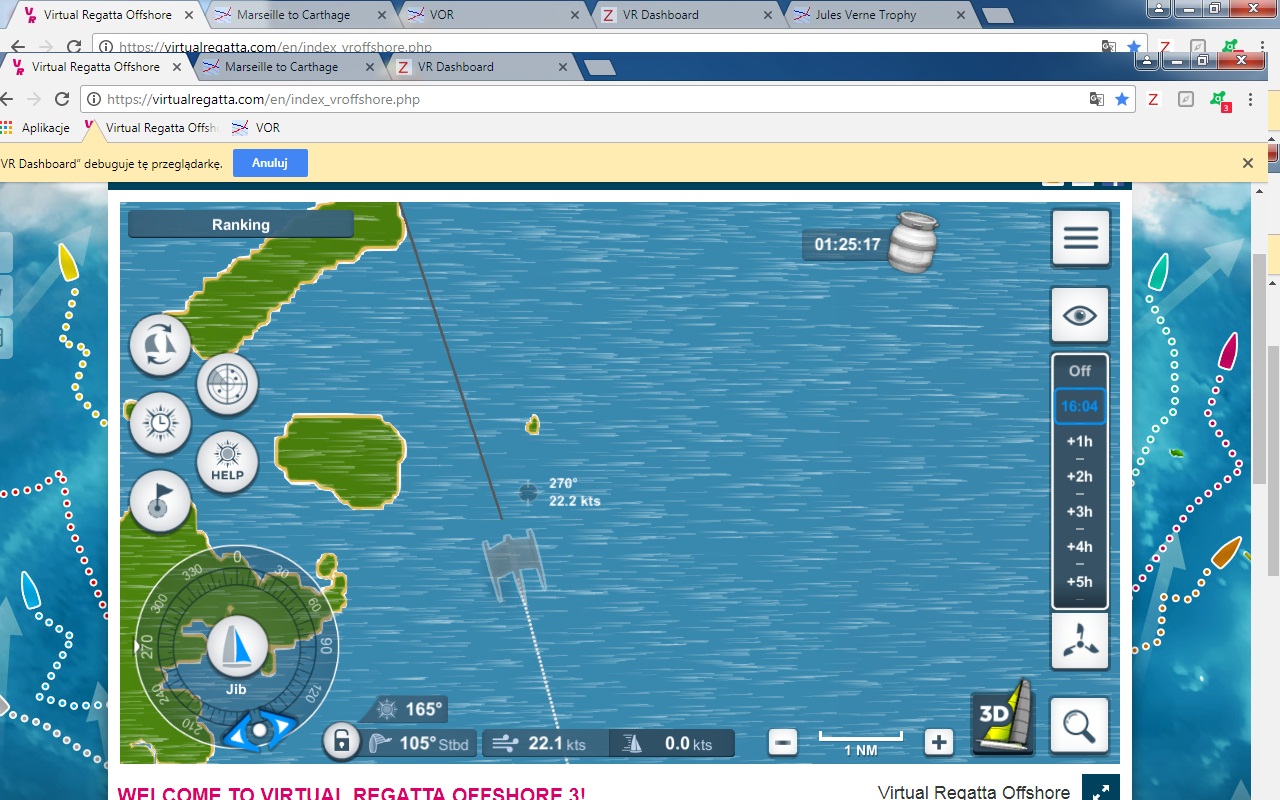The image size is (1280, 800).
Task: Click the Jib sail selector
Action: [237, 647]
